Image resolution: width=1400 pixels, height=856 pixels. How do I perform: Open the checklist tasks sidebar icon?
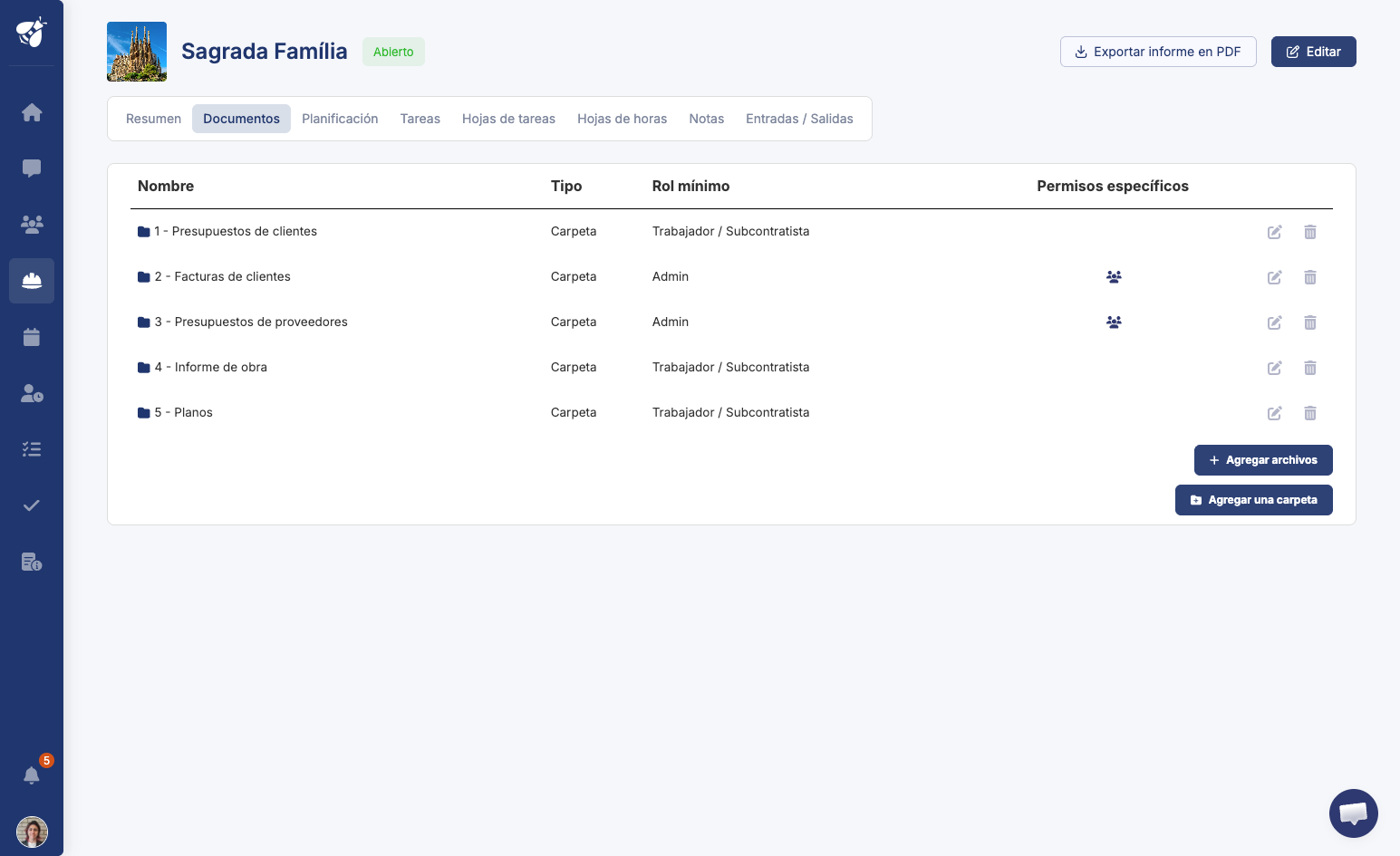[32, 449]
